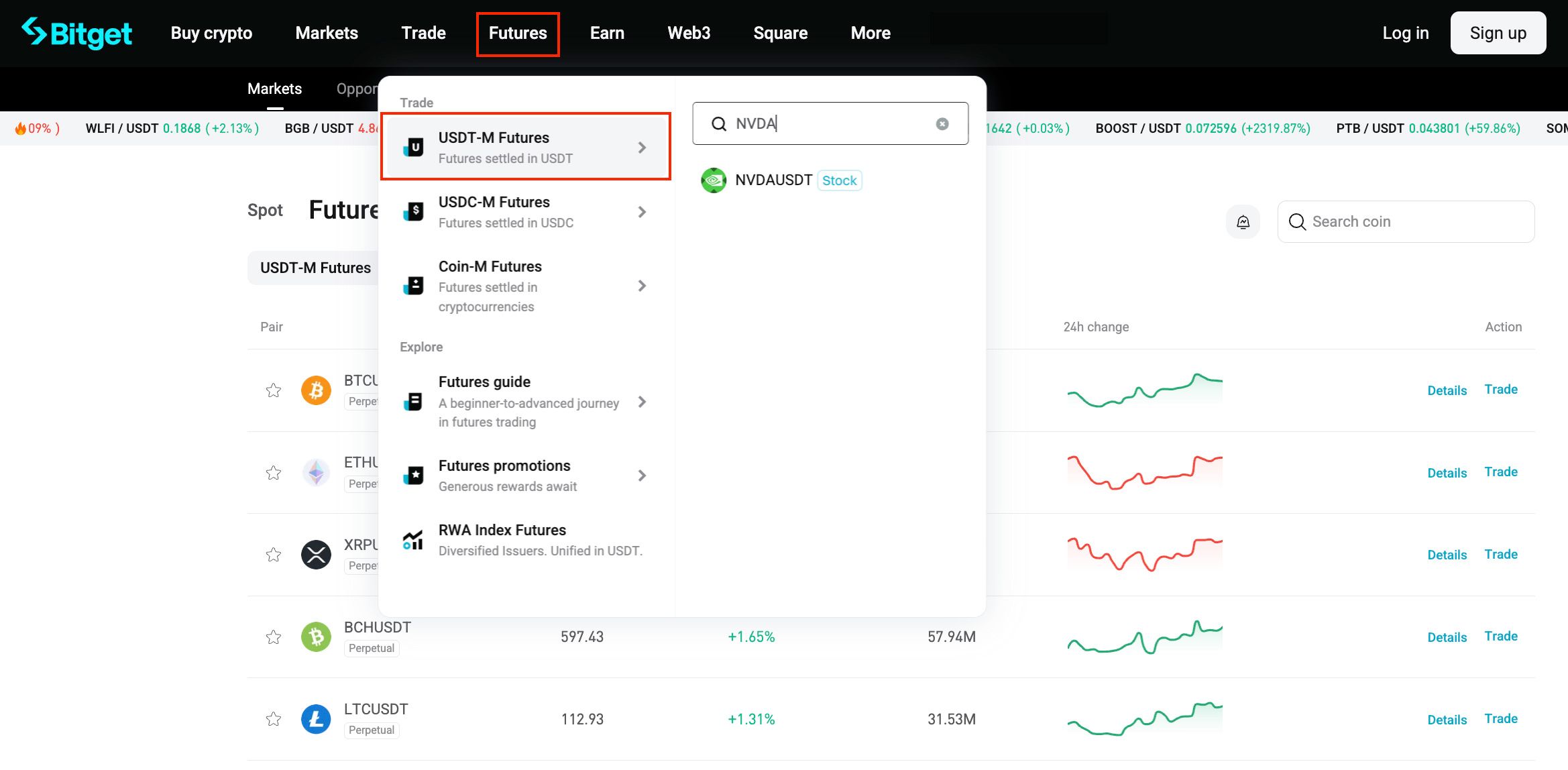This screenshot has height=770, width=1568.
Task: Clear the NVDA search text
Action: 942,123
